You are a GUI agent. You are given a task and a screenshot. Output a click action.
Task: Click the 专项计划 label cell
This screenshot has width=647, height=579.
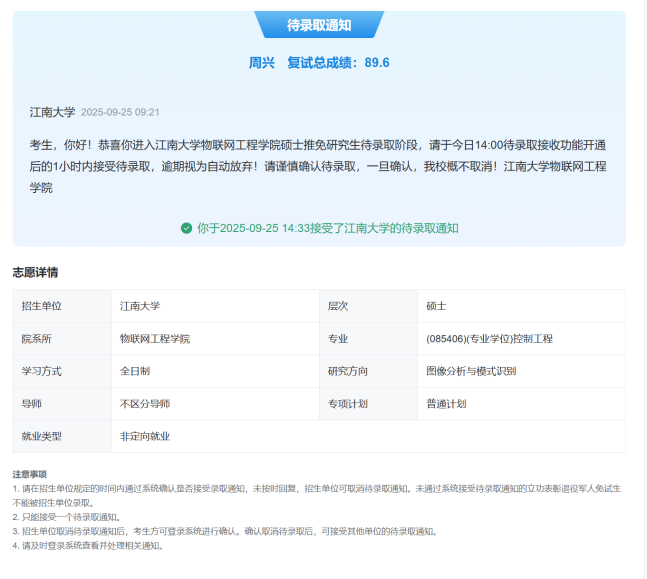pyautogui.click(x=368, y=404)
